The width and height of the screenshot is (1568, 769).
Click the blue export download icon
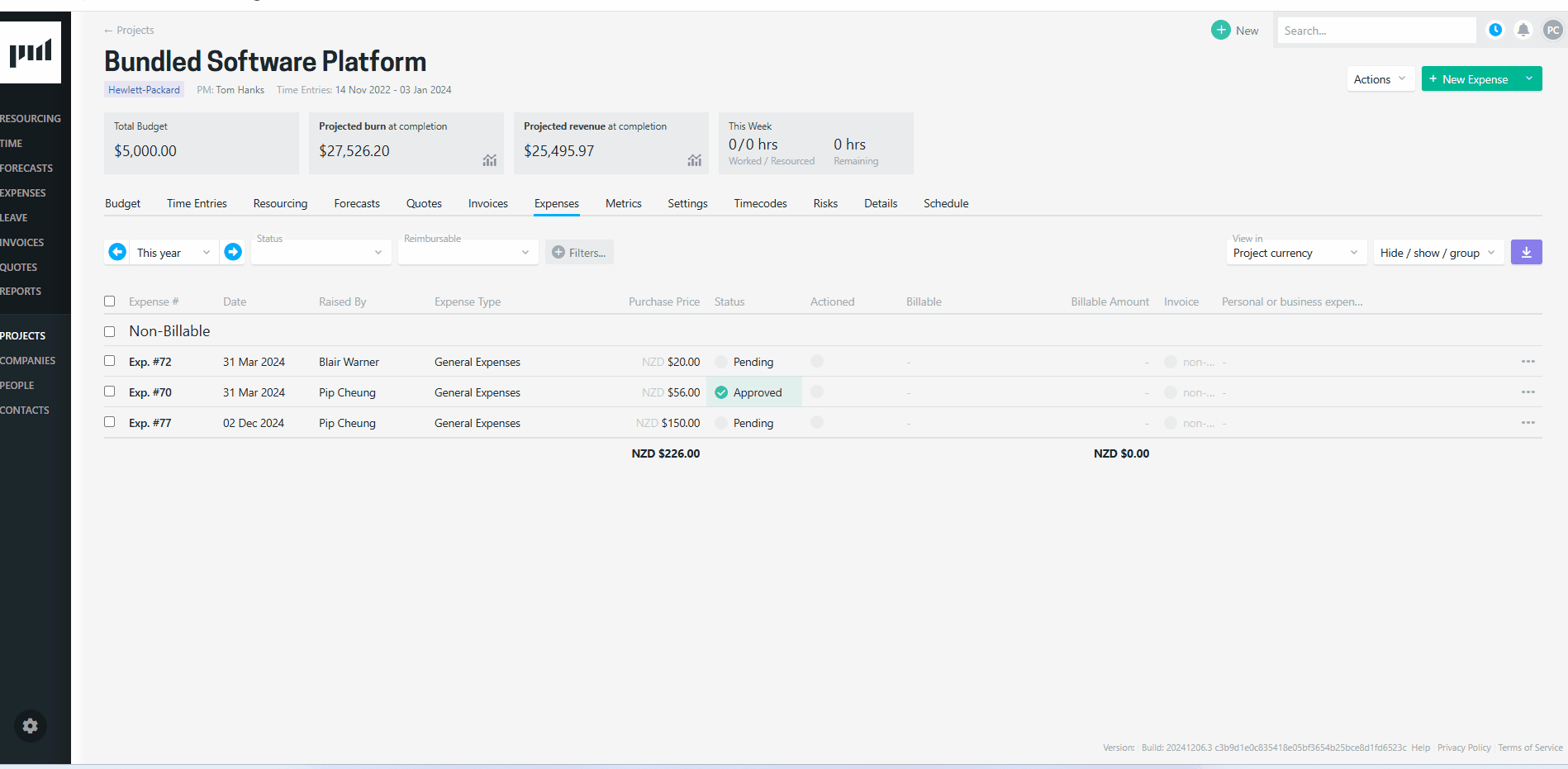pyautogui.click(x=1527, y=252)
